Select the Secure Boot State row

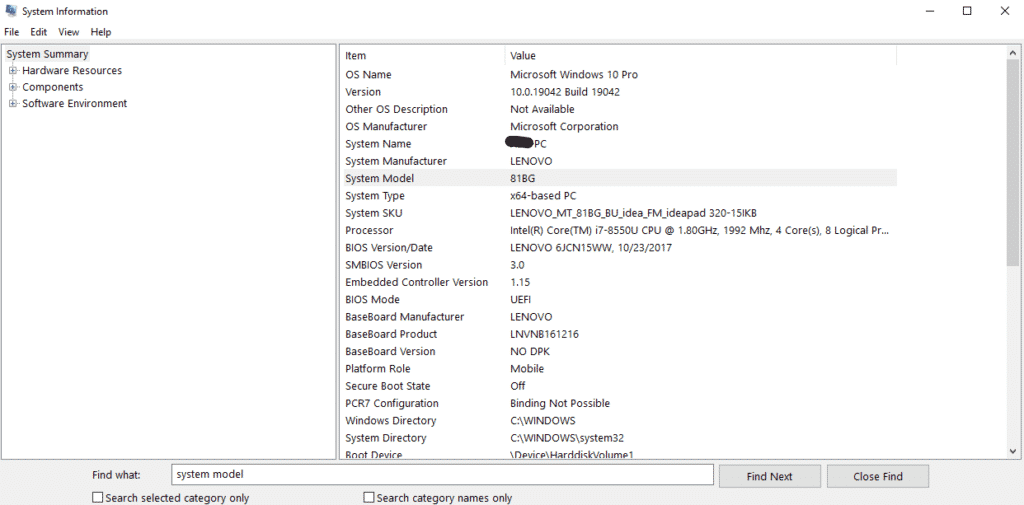point(619,386)
